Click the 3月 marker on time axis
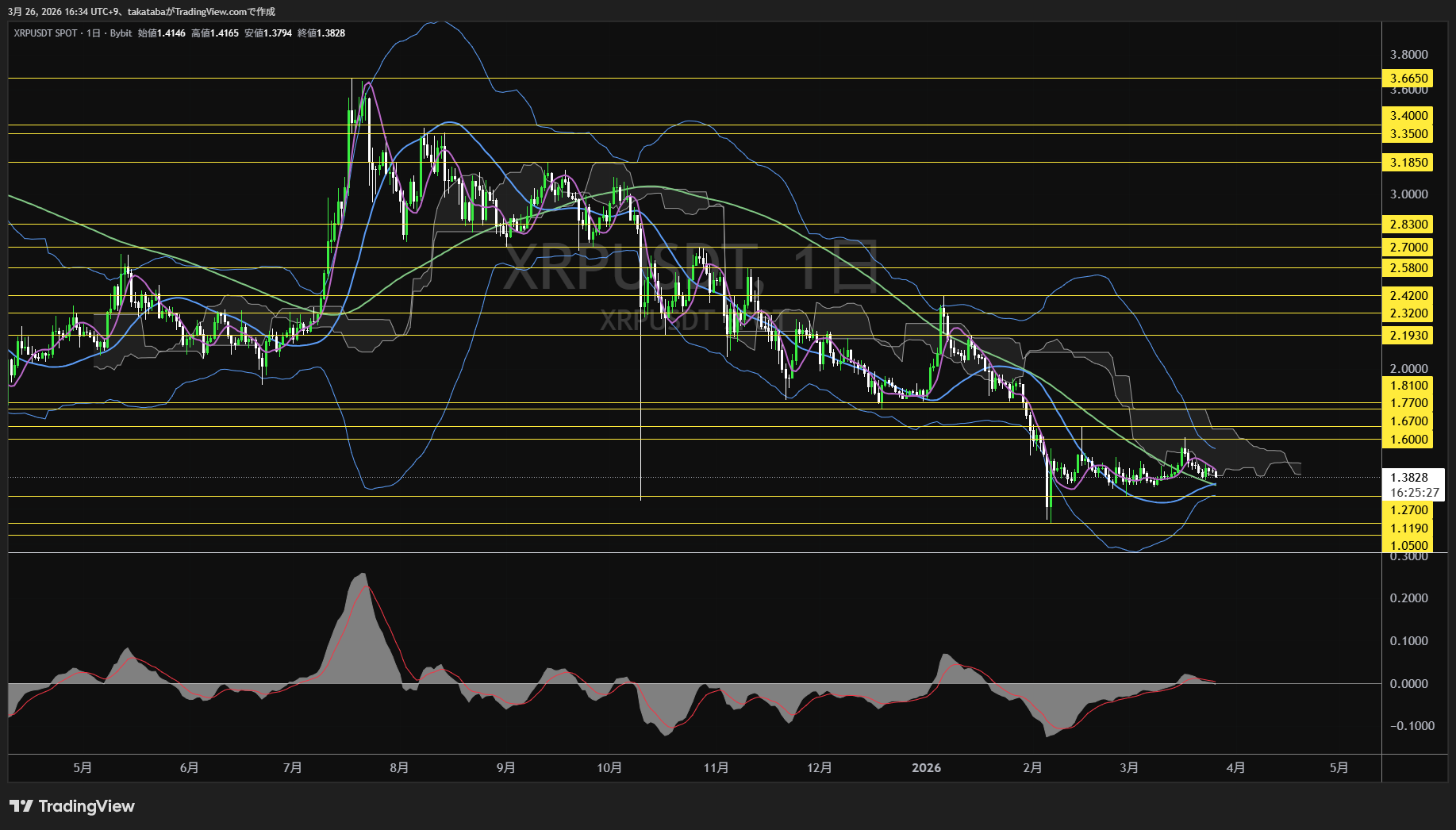 (1129, 767)
